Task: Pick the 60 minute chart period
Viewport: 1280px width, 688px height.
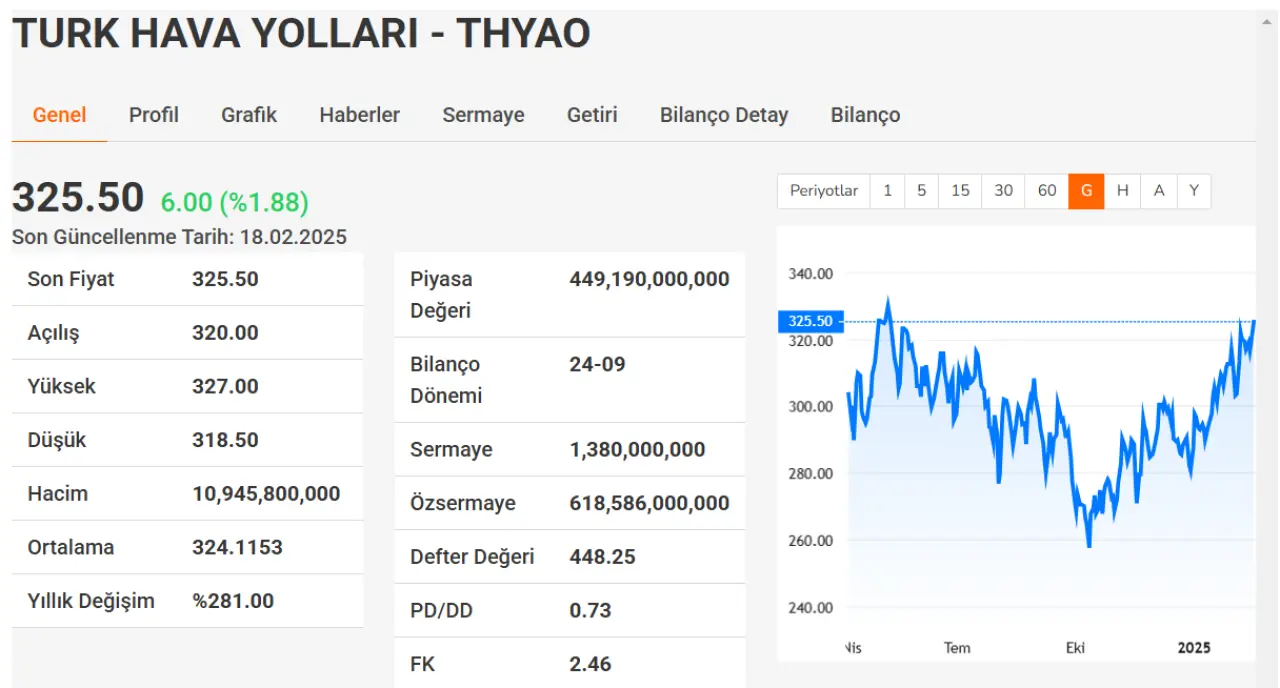Action: tap(1047, 191)
